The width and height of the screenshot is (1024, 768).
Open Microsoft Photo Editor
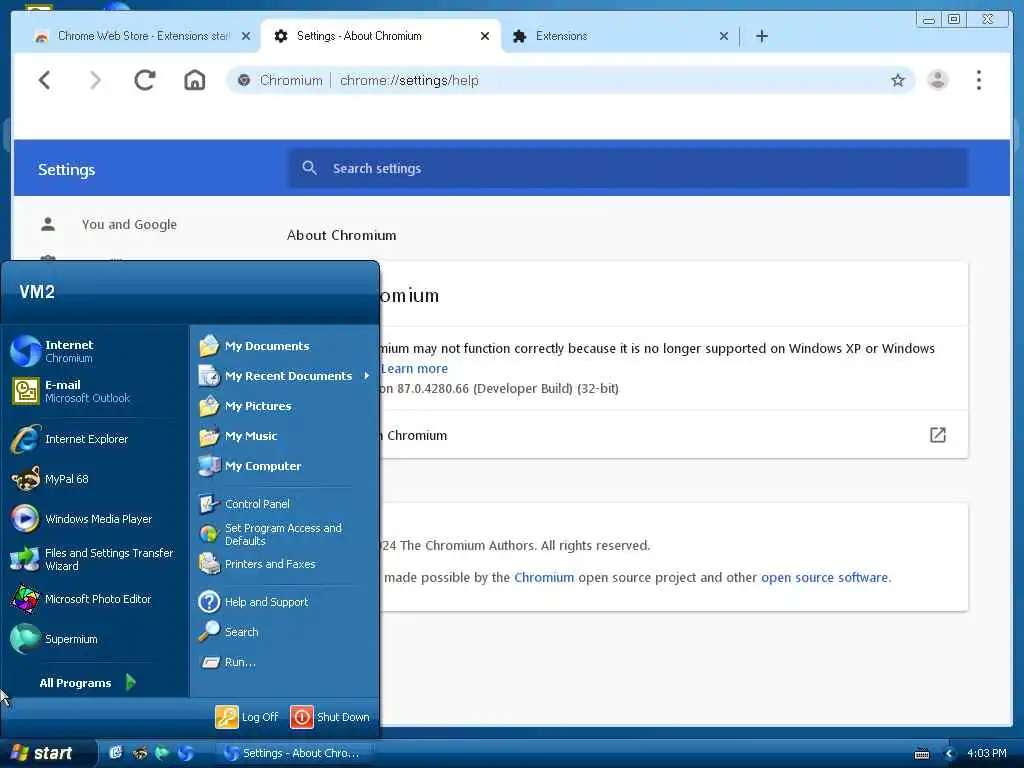[95, 599]
